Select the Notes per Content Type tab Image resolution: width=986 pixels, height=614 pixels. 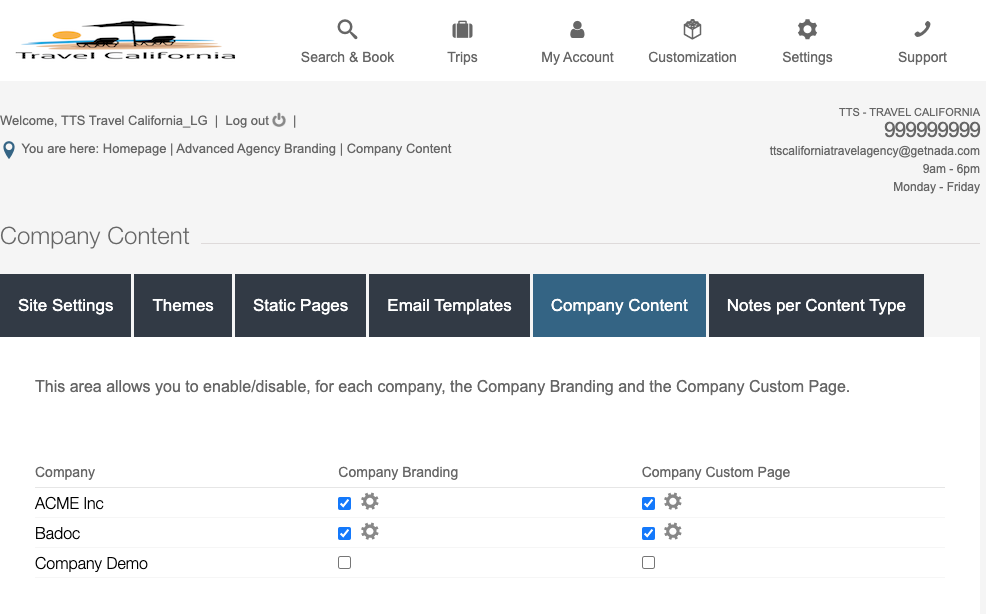816,306
